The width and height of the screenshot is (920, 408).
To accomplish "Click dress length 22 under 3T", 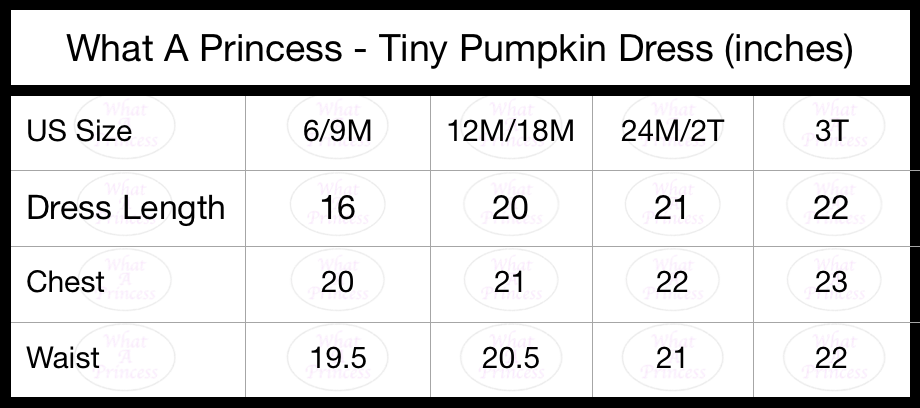I will pos(831,208).
